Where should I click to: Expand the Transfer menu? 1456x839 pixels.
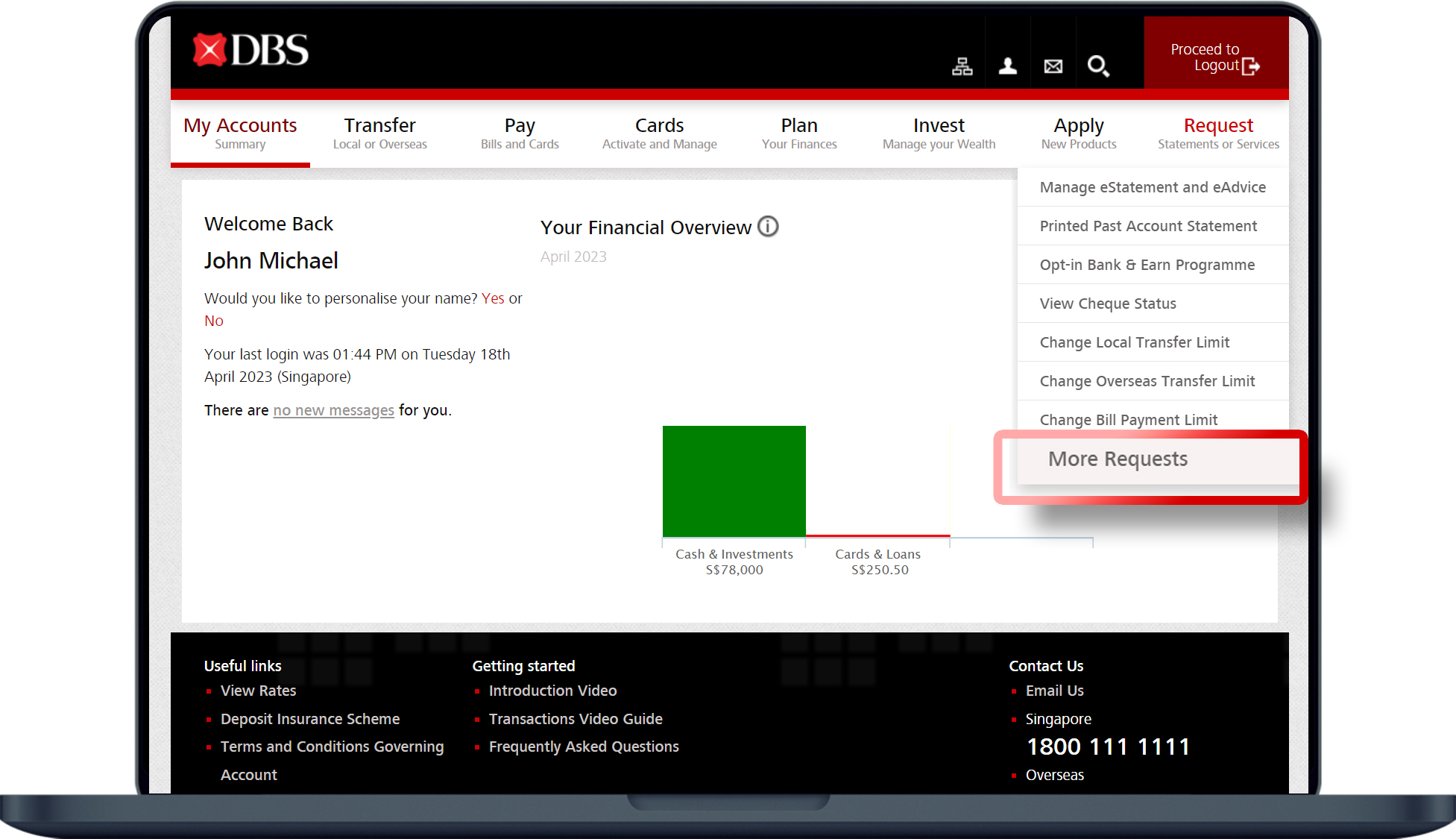pyautogui.click(x=379, y=133)
